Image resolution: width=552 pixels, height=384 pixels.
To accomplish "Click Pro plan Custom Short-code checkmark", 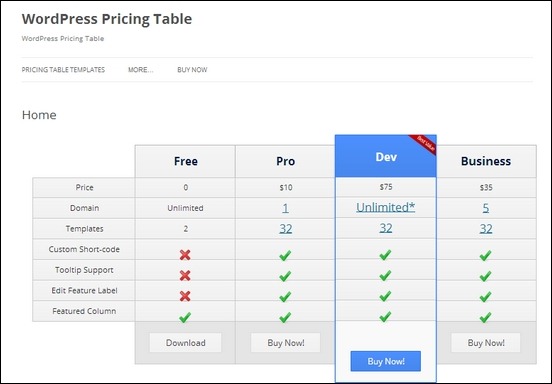I will [x=285, y=255].
